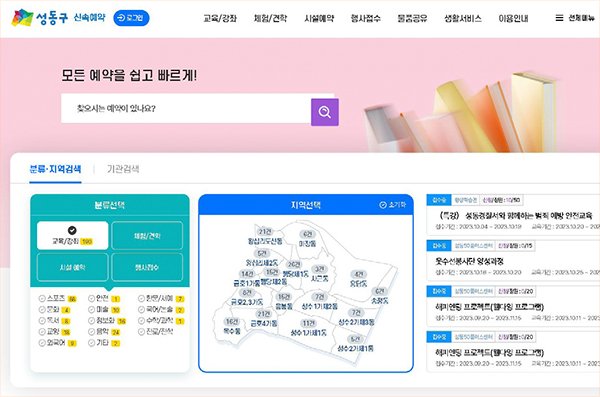Check the 국어/논술 subcategory

(x=161, y=309)
